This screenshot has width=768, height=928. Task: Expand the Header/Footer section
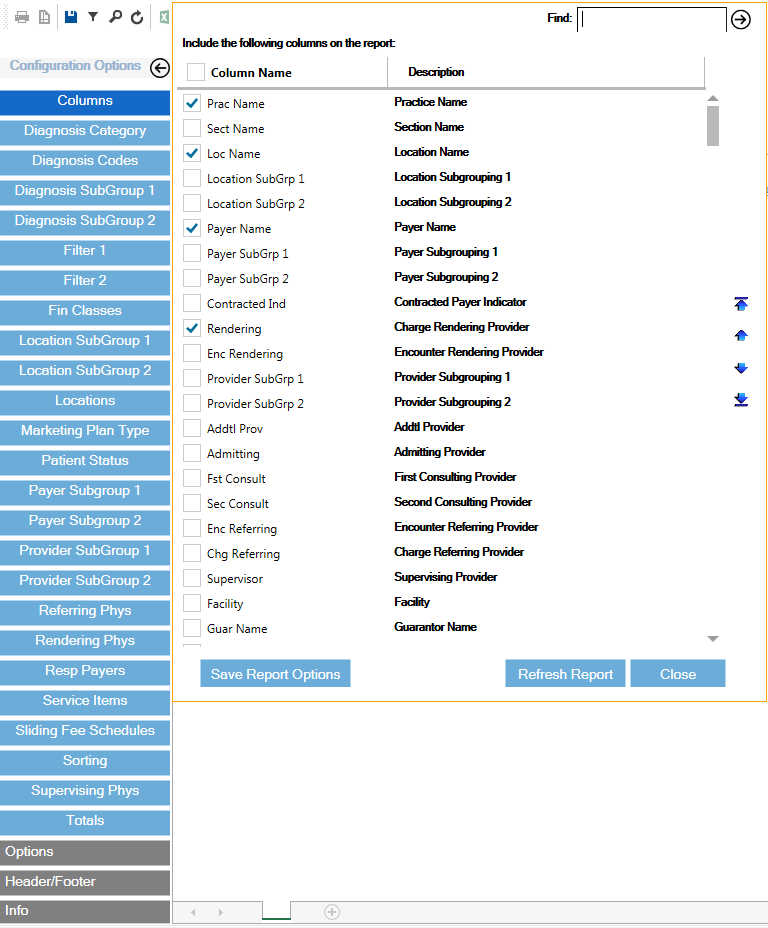pos(85,882)
